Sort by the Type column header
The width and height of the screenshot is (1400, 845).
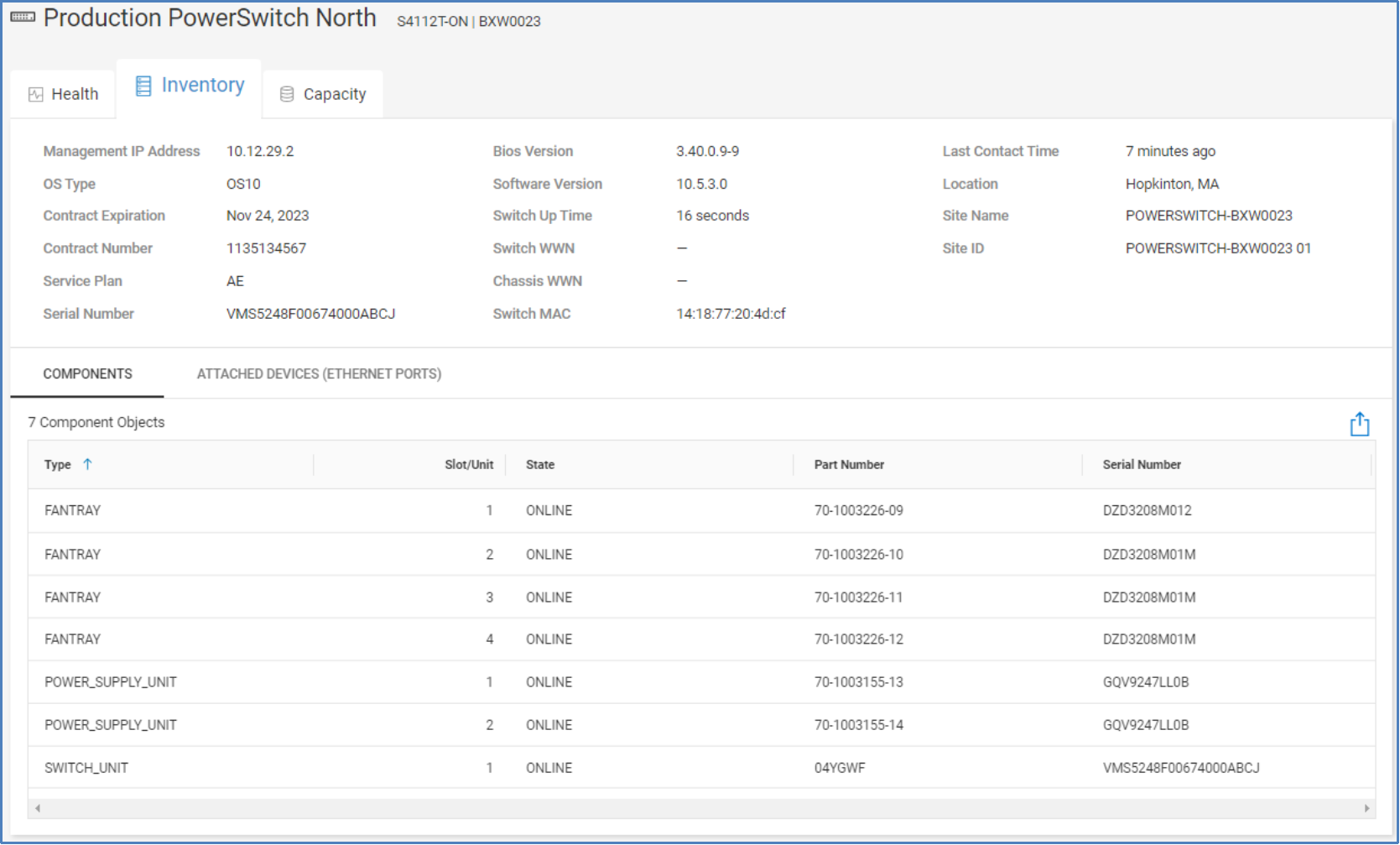[x=58, y=464]
